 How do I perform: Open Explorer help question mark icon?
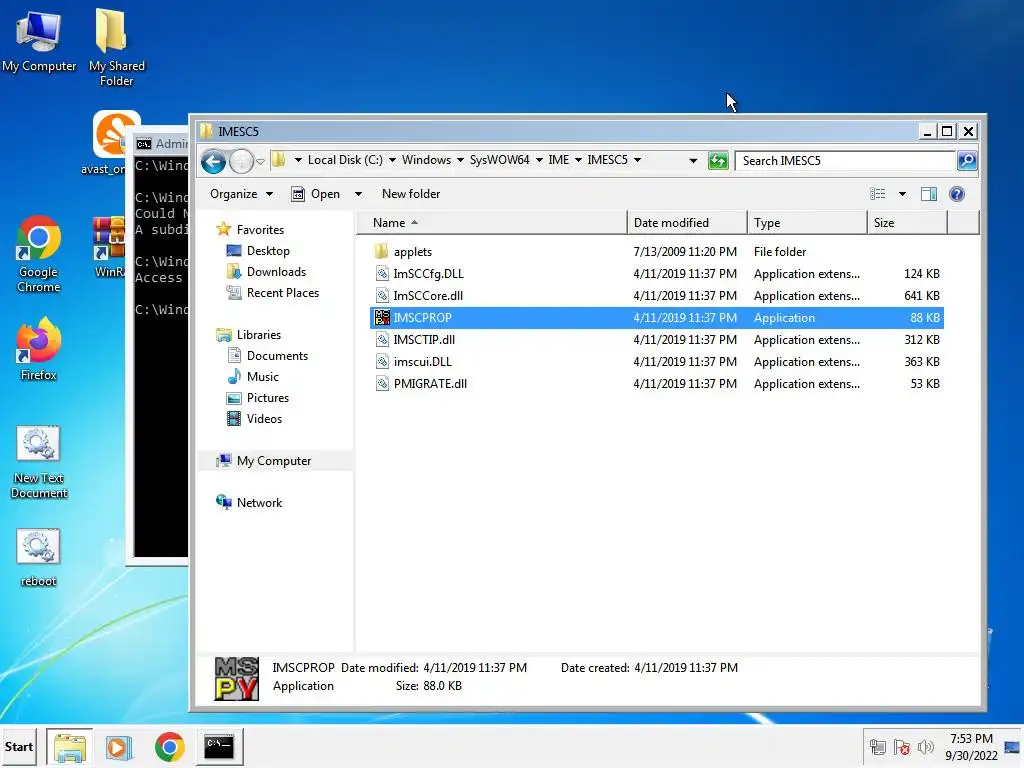click(957, 194)
